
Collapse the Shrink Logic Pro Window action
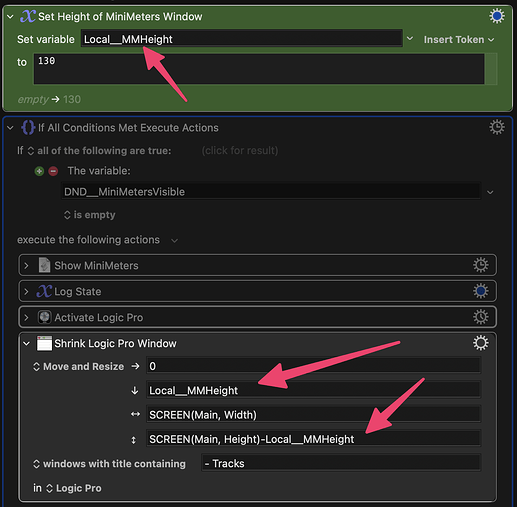tap(26, 343)
